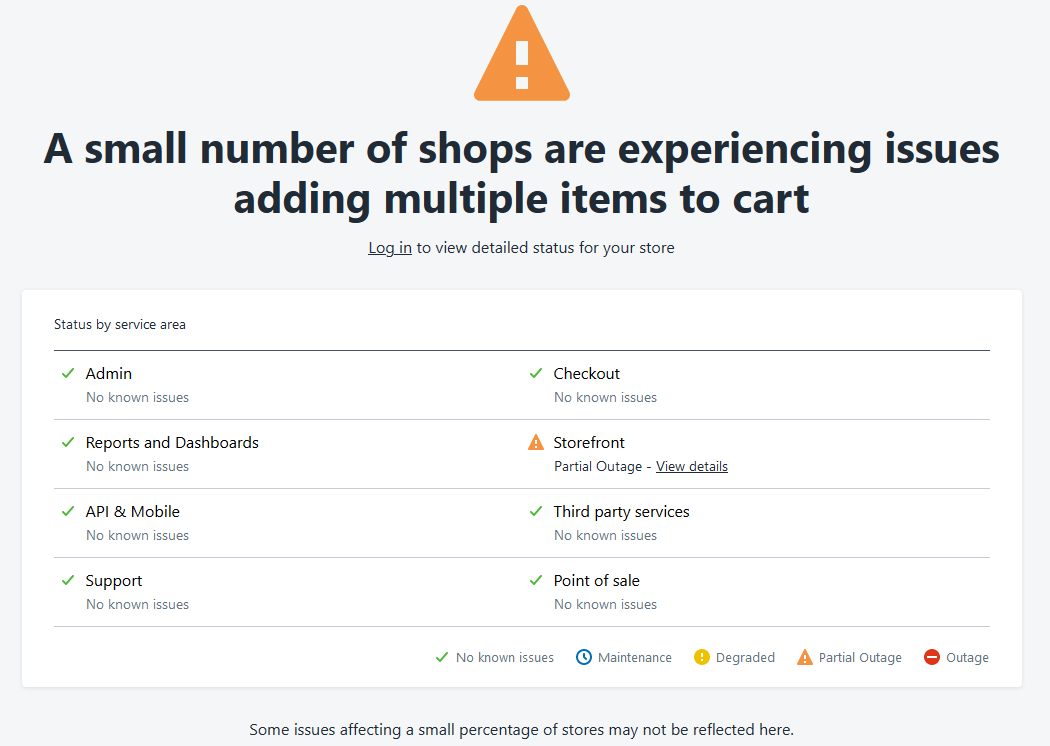Click the green check beside Admin
The height and width of the screenshot is (746, 1050).
click(x=67, y=373)
